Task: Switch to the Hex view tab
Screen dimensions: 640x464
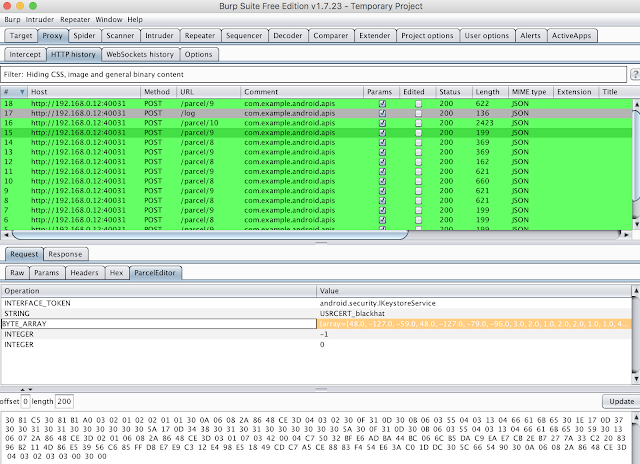Action: point(116,273)
